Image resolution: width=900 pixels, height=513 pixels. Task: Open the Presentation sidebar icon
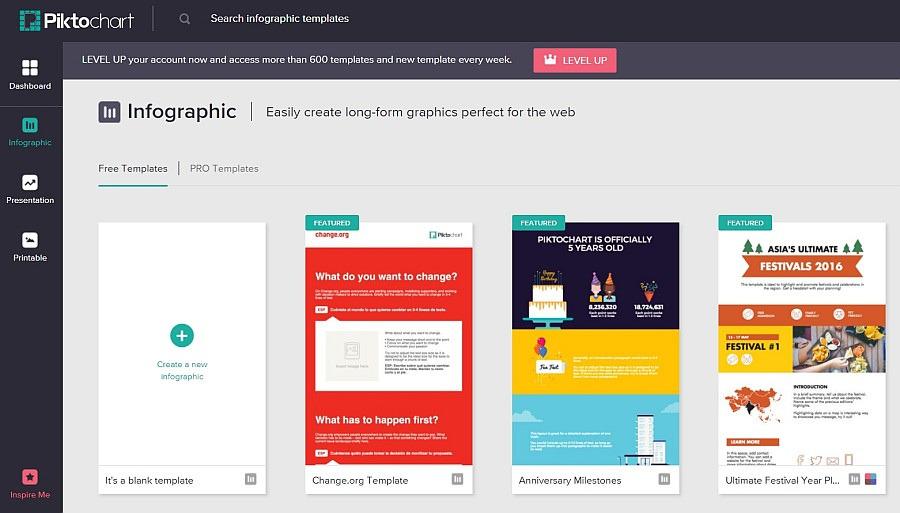(30, 182)
